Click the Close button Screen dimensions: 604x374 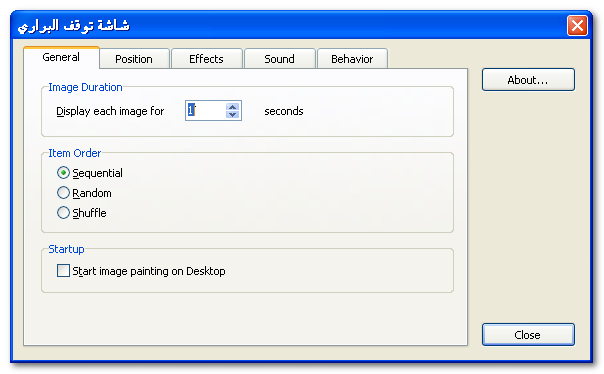click(528, 334)
